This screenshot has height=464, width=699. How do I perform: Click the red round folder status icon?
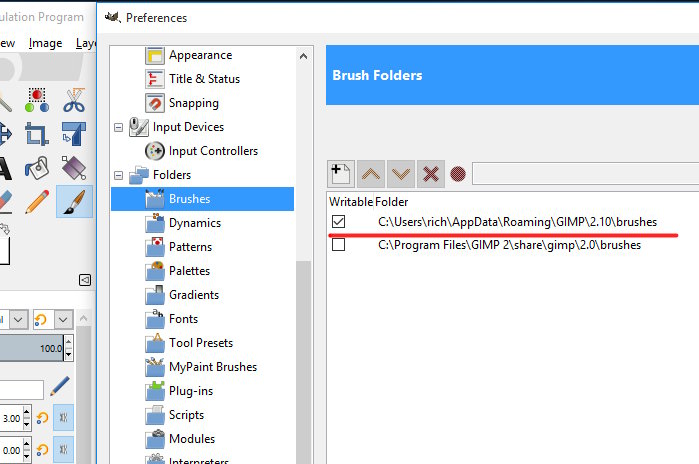coord(458,174)
